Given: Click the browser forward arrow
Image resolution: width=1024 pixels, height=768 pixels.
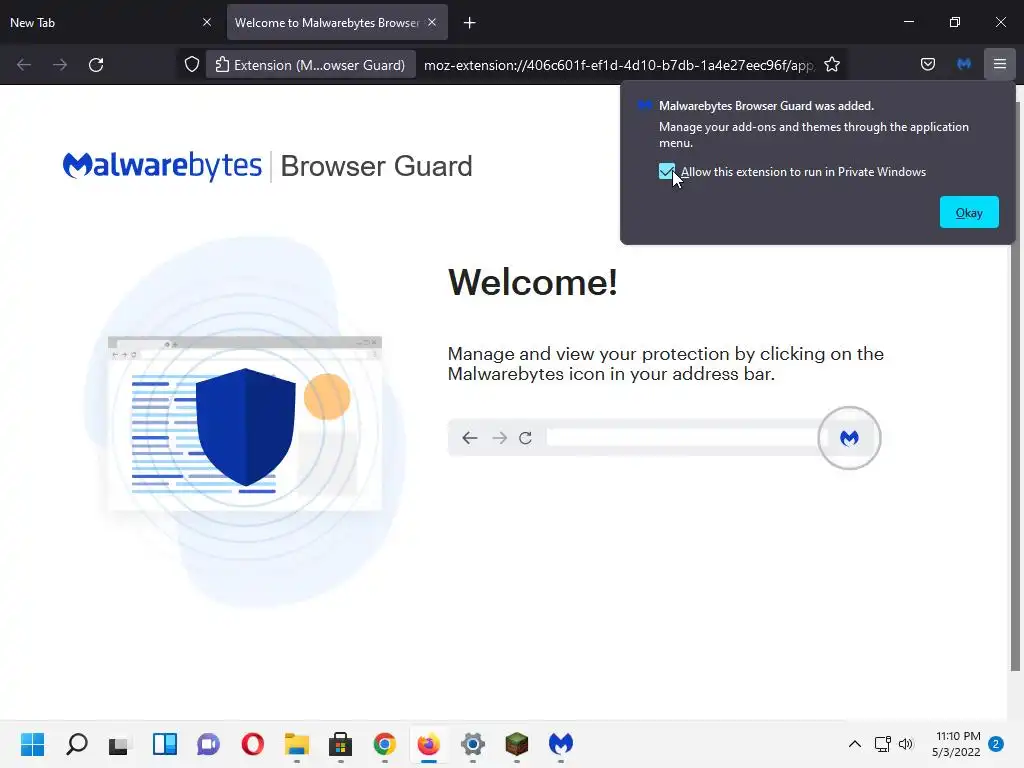Looking at the screenshot, I should (x=60, y=65).
